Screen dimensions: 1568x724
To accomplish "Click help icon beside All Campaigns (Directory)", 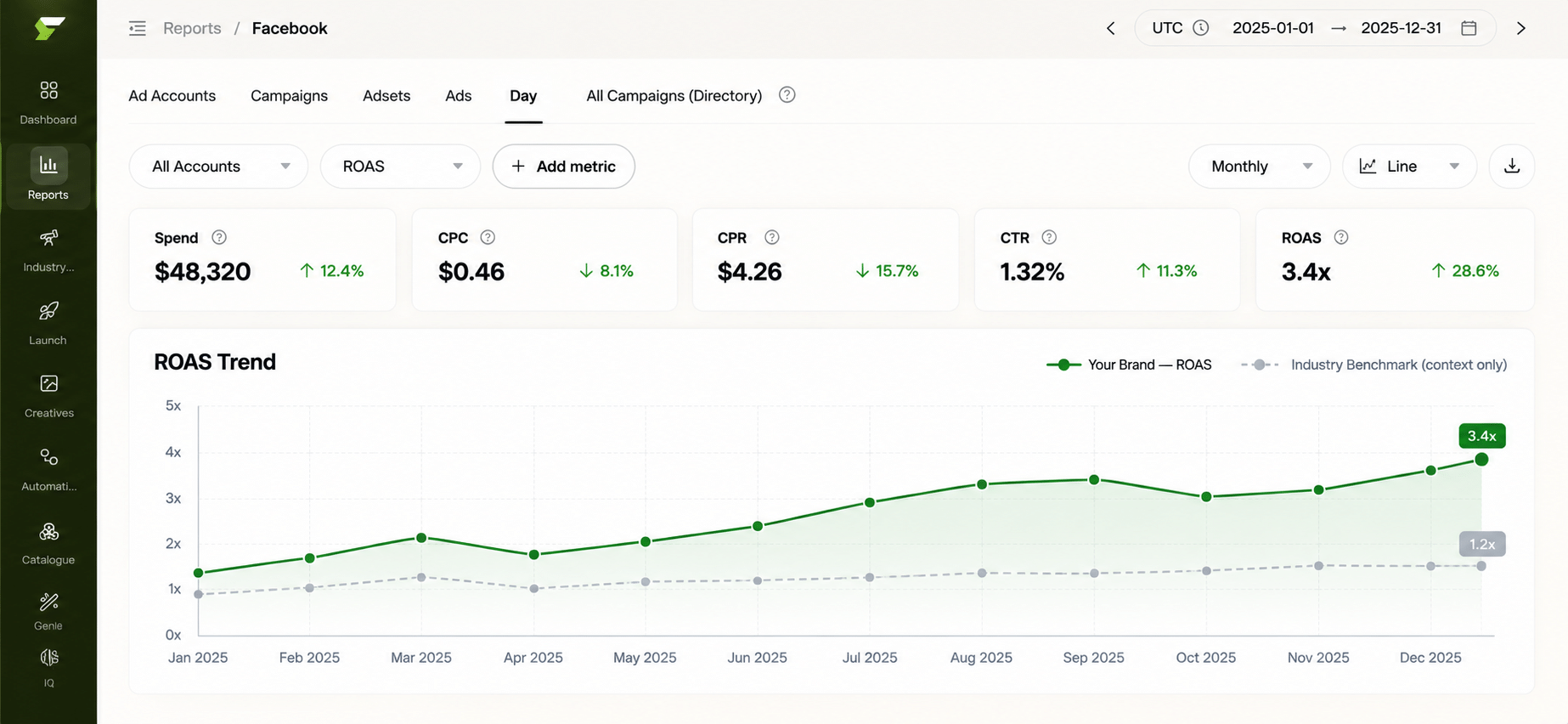I will [787, 95].
